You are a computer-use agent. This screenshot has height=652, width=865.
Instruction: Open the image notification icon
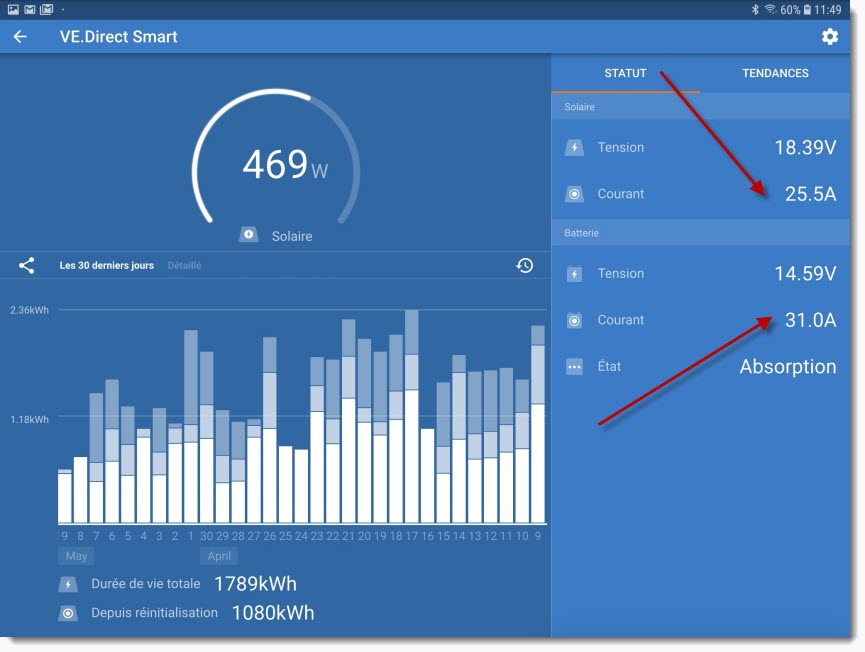[x=13, y=9]
